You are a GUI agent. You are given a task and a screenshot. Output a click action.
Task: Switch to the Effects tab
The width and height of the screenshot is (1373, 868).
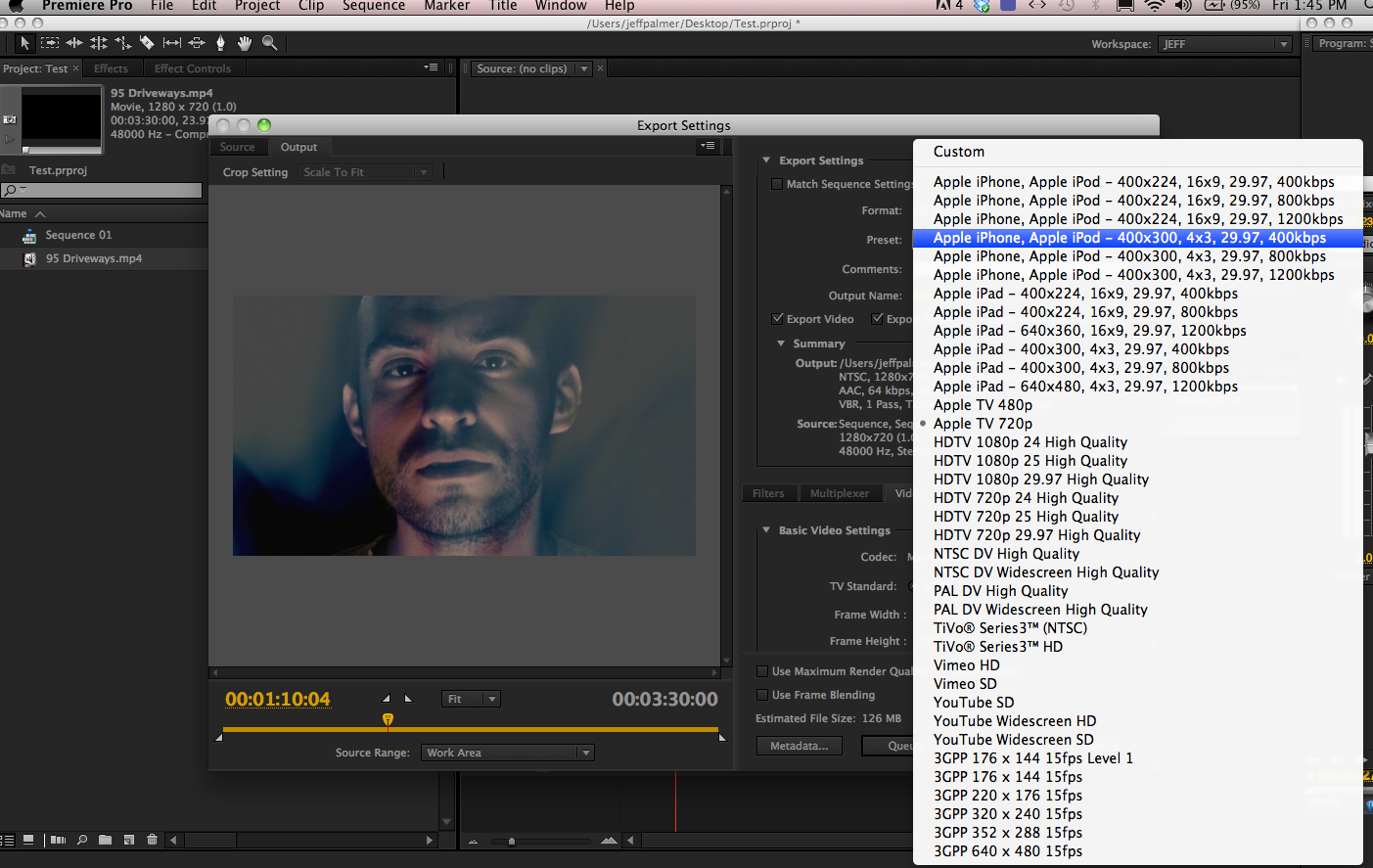pyautogui.click(x=111, y=69)
